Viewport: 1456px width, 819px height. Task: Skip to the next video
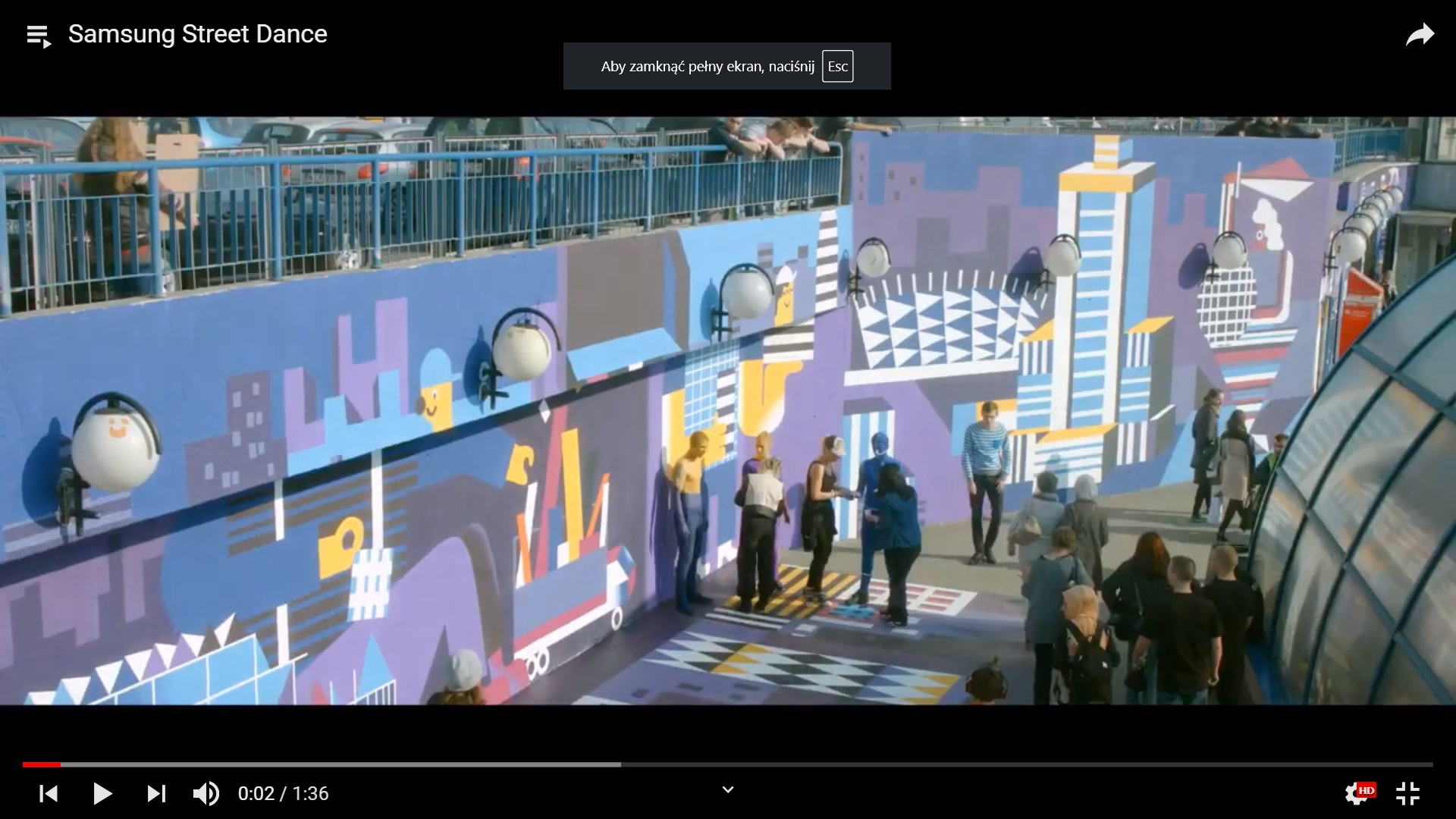pos(156,793)
